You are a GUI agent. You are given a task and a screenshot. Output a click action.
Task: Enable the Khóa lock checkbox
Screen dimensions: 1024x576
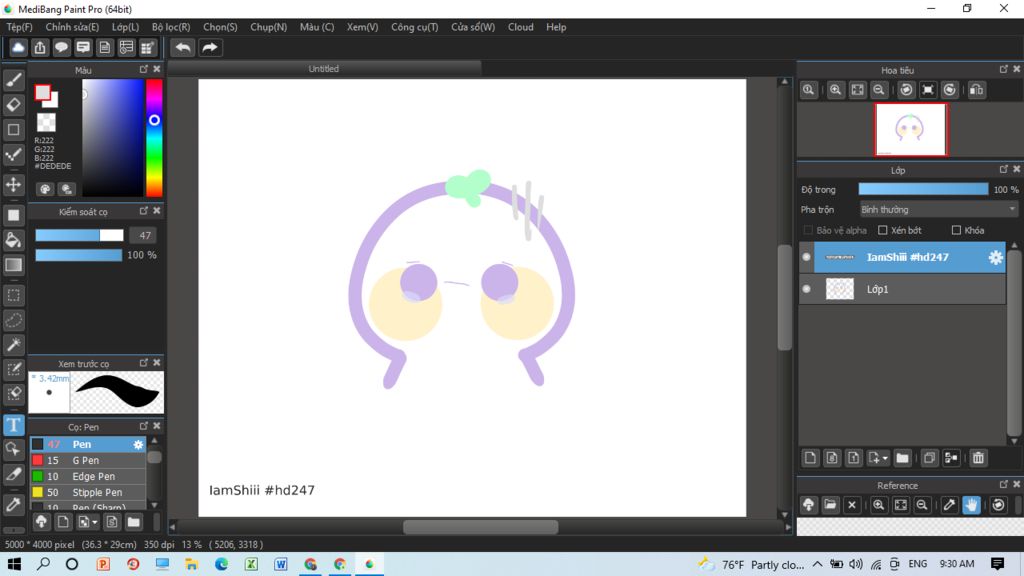(956, 230)
